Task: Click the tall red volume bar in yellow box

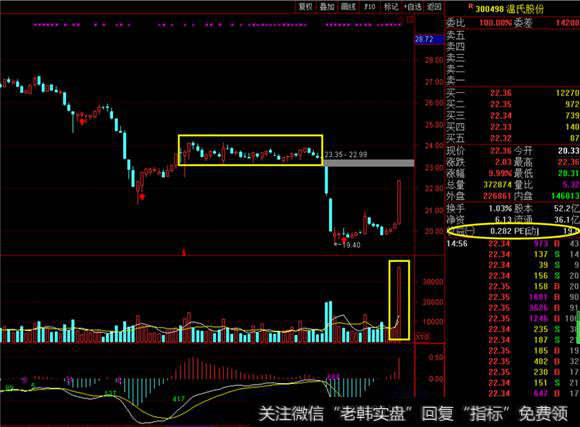Action: tap(399, 303)
